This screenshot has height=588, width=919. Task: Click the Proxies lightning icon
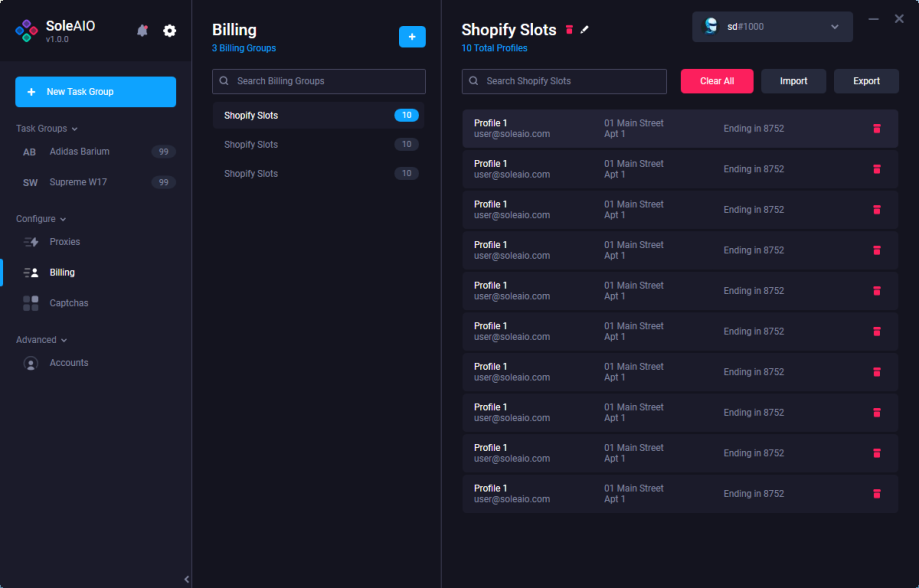coord(31,242)
